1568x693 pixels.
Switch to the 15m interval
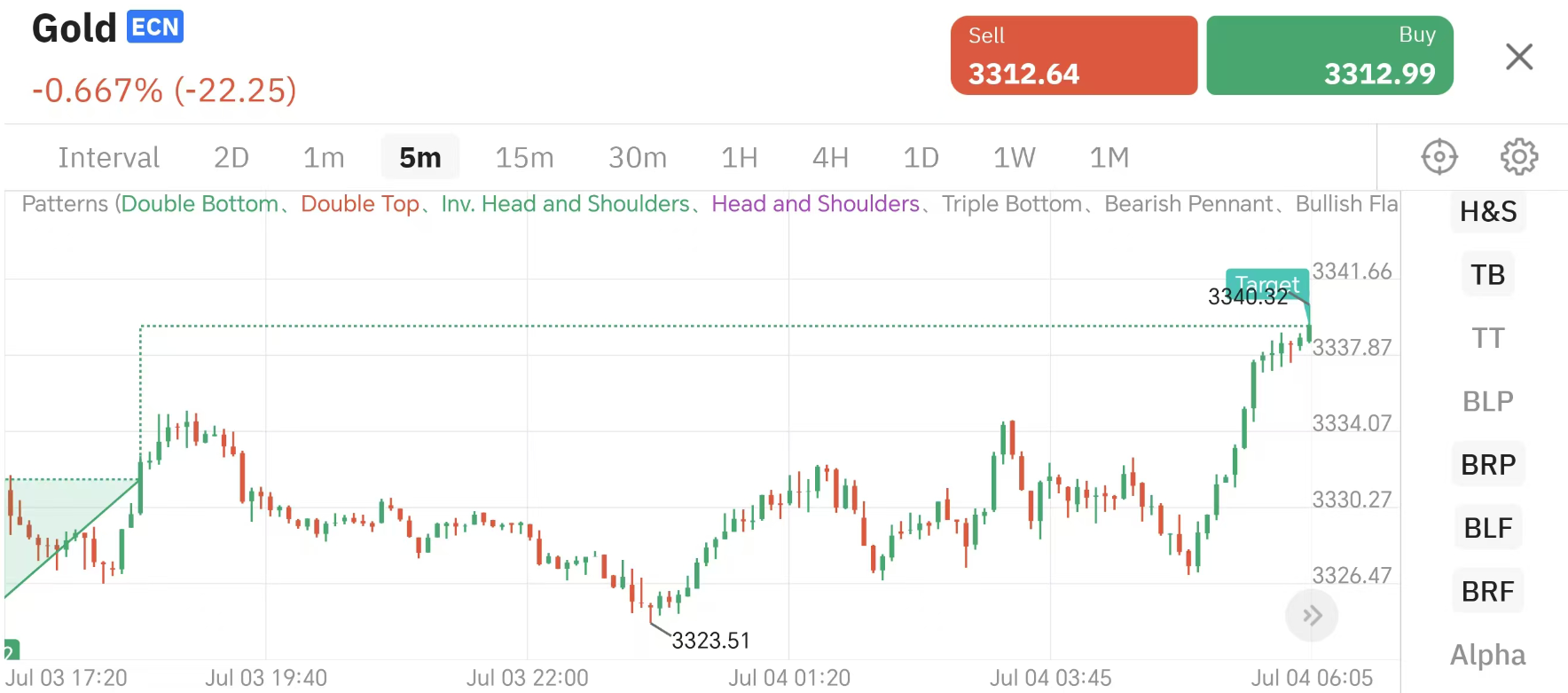click(524, 158)
